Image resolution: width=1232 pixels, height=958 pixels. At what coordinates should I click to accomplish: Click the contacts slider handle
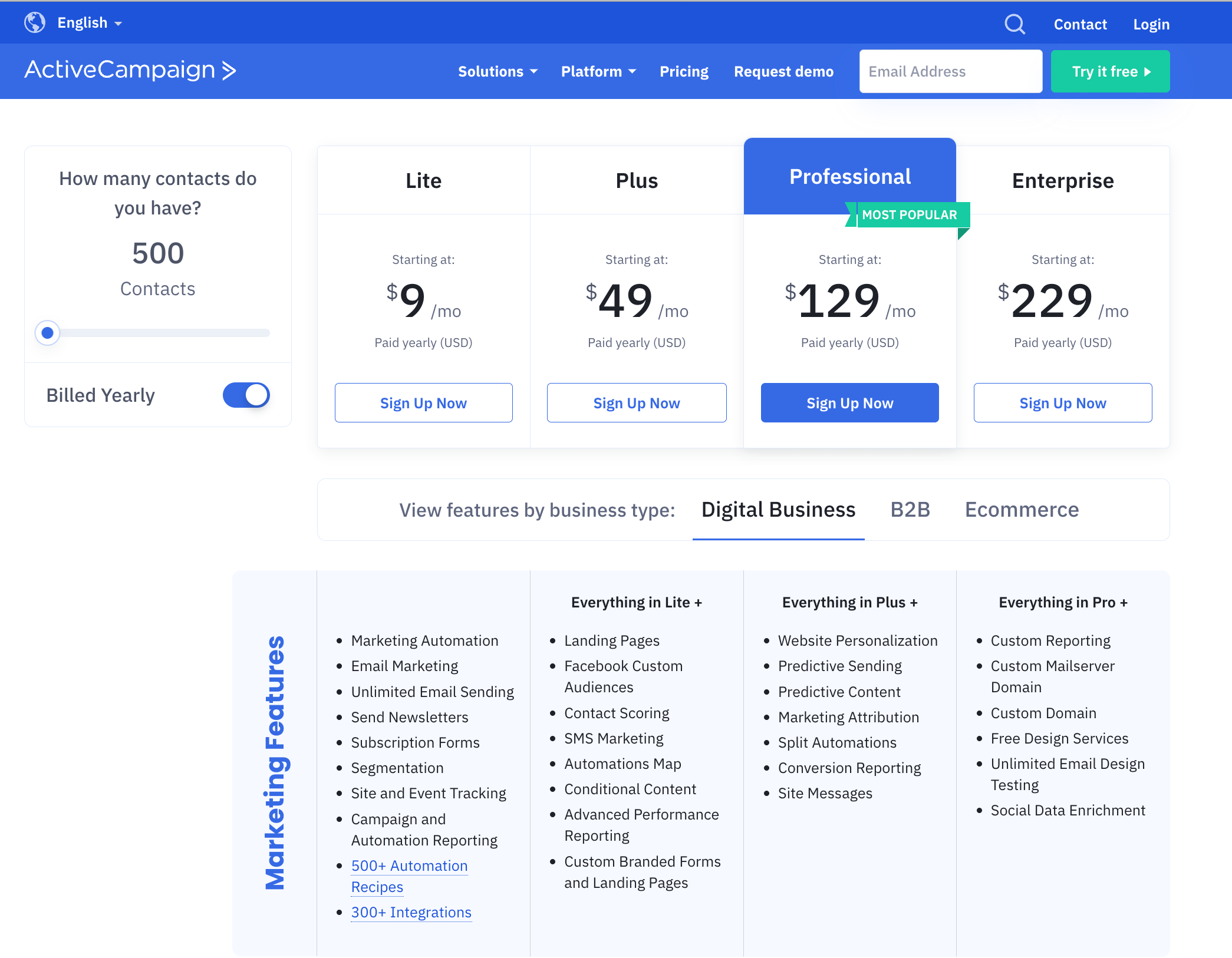48,333
